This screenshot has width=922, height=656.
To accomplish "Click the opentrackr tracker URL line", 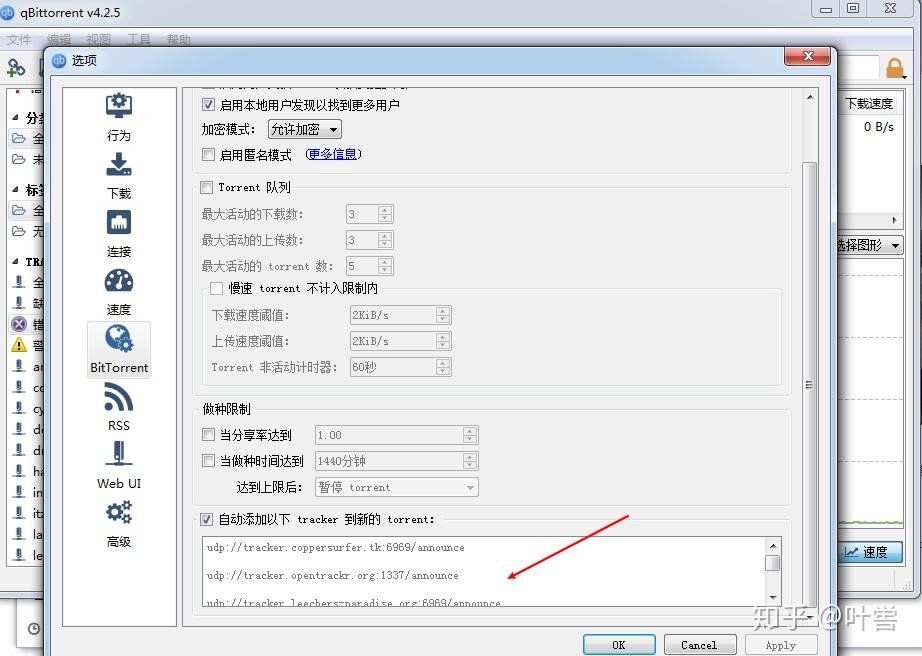I will click(x=332, y=575).
